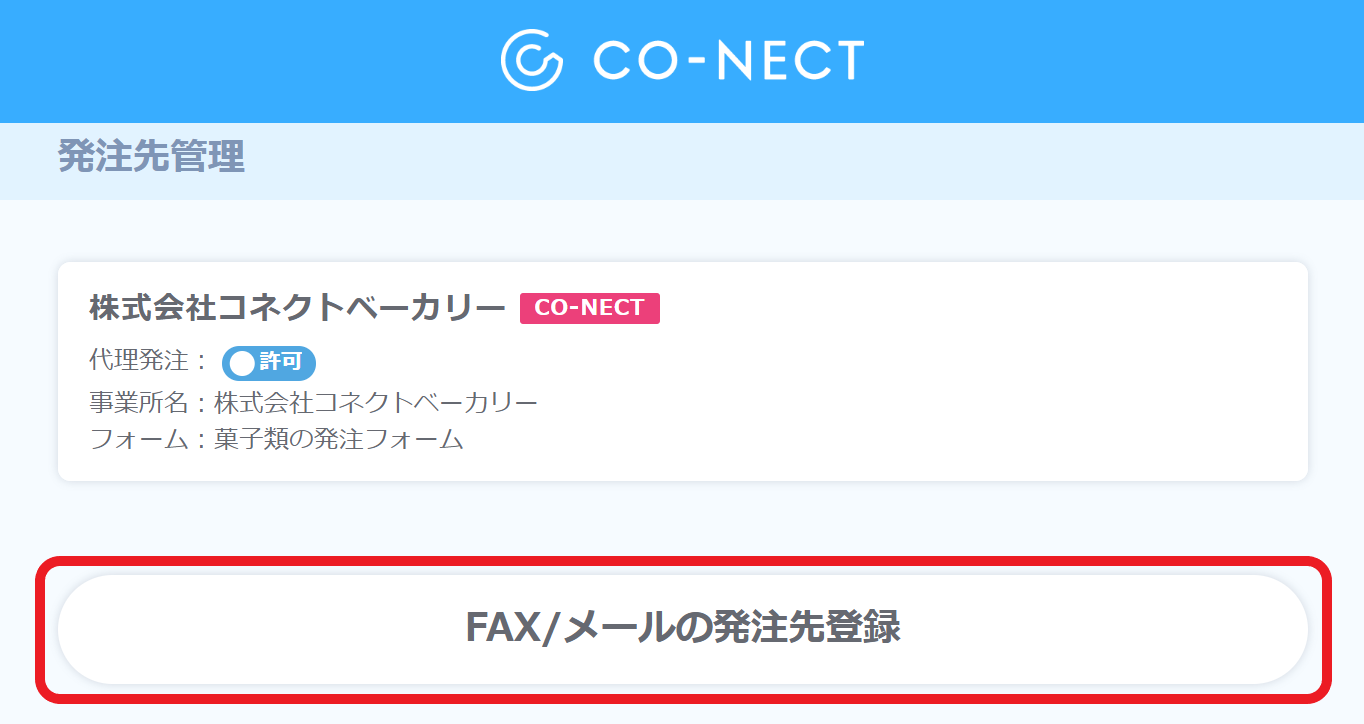This screenshot has height=724, width=1364.
Task: Click the 事業所名 label
Action: click(x=138, y=403)
